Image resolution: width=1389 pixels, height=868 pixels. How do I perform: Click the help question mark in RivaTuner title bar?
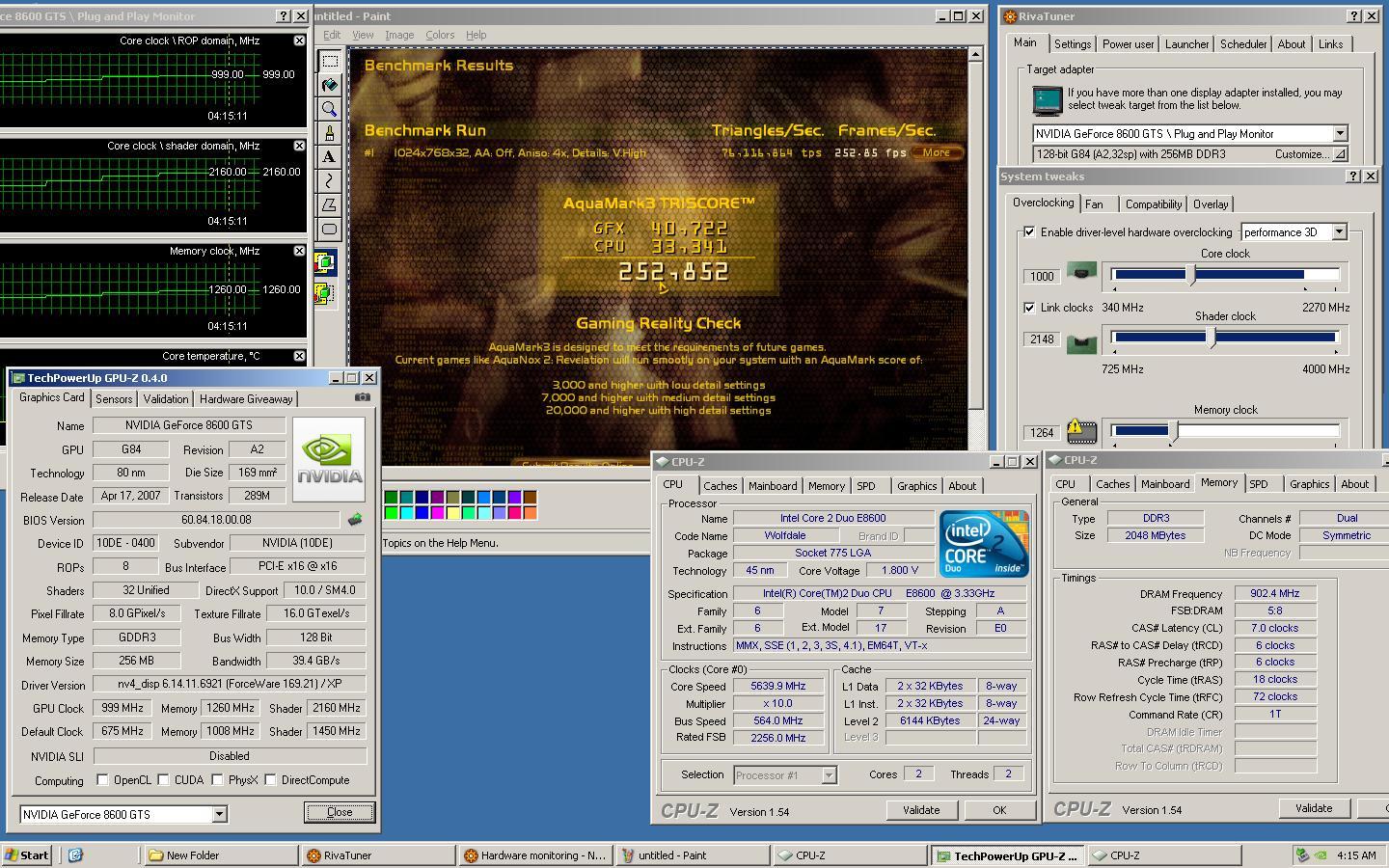(1354, 16)
